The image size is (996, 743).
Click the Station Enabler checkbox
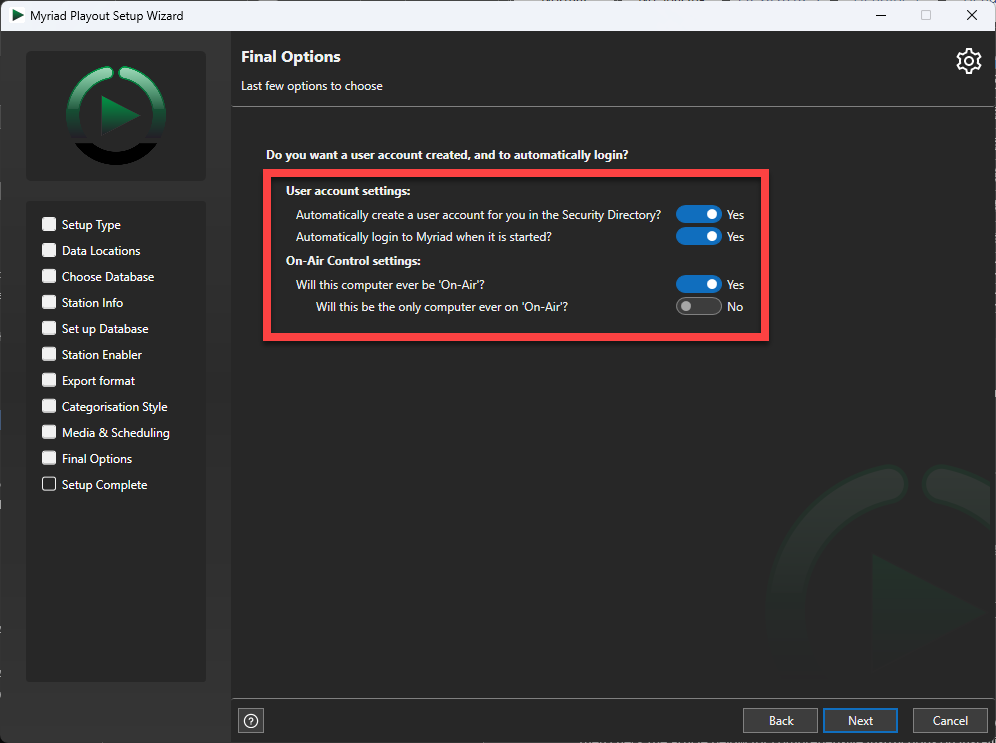click(49, 354)
